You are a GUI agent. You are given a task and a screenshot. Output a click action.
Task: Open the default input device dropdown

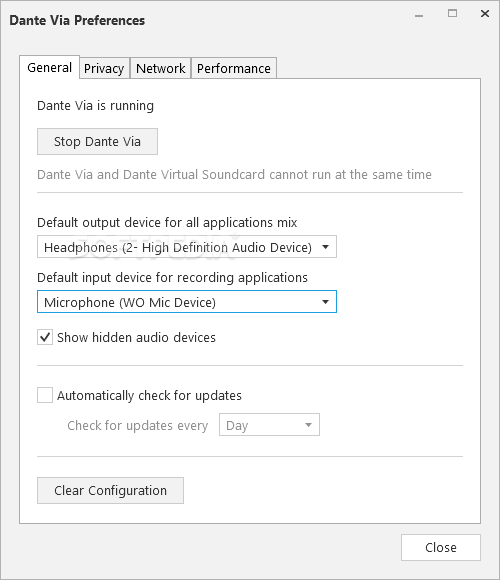187,302
